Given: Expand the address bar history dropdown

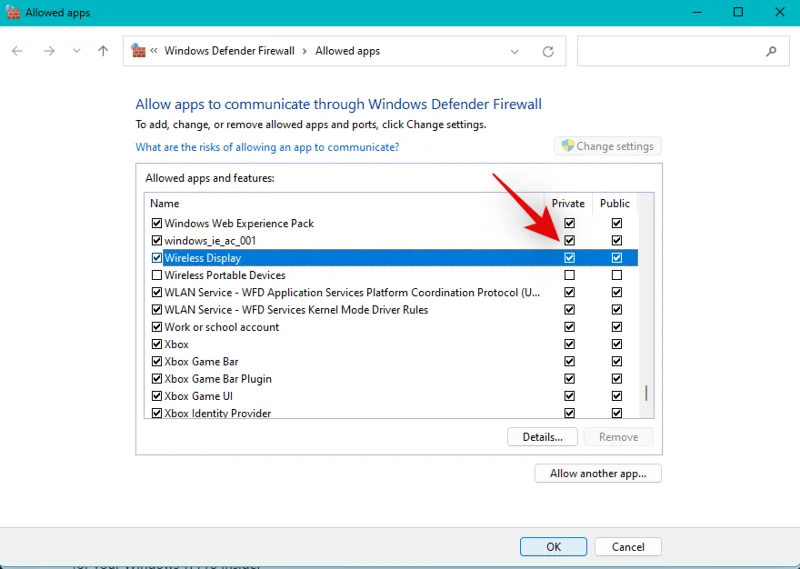Looking at the screenshot, I should [x=515, y=51].
